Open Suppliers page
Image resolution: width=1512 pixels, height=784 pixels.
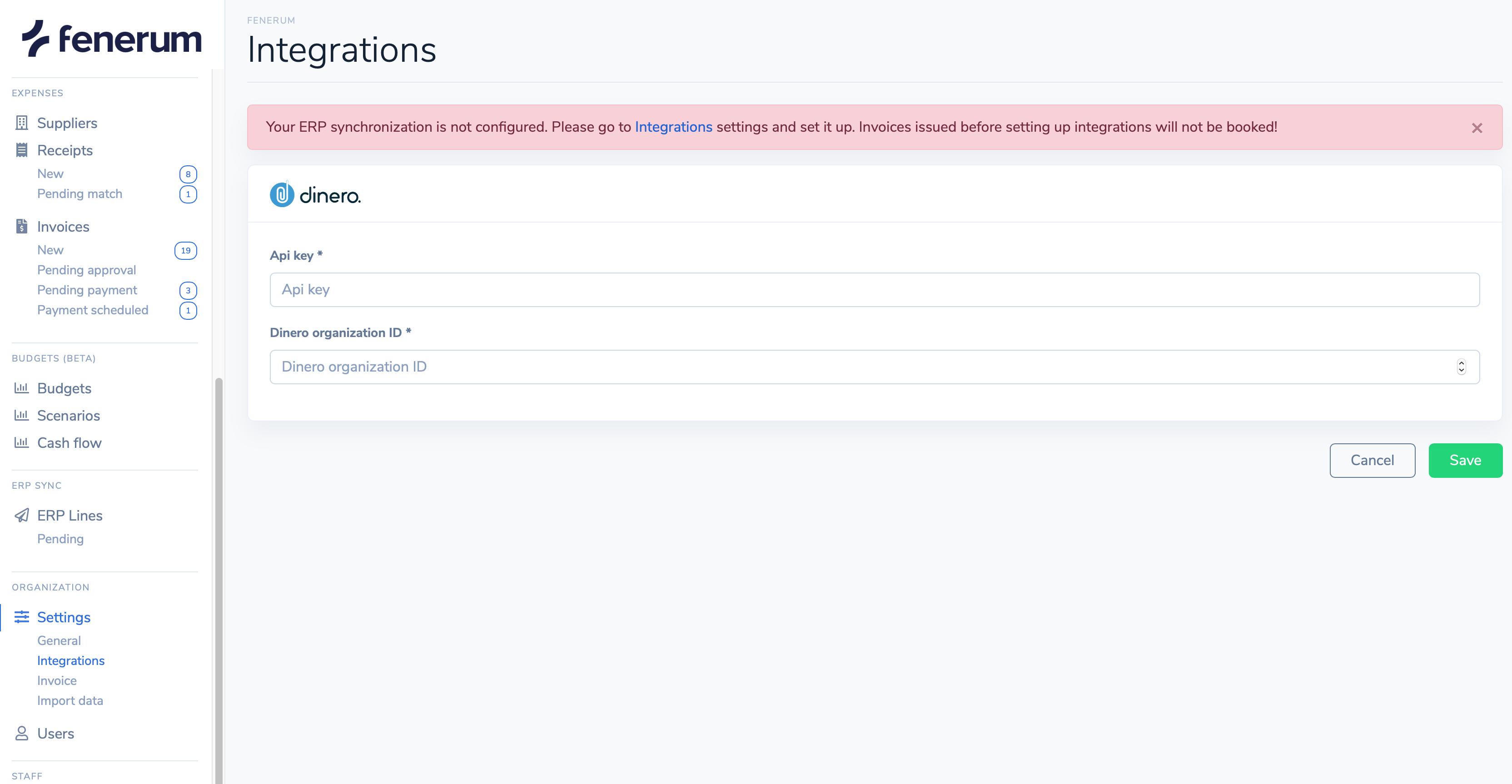[x=67, y=123]
